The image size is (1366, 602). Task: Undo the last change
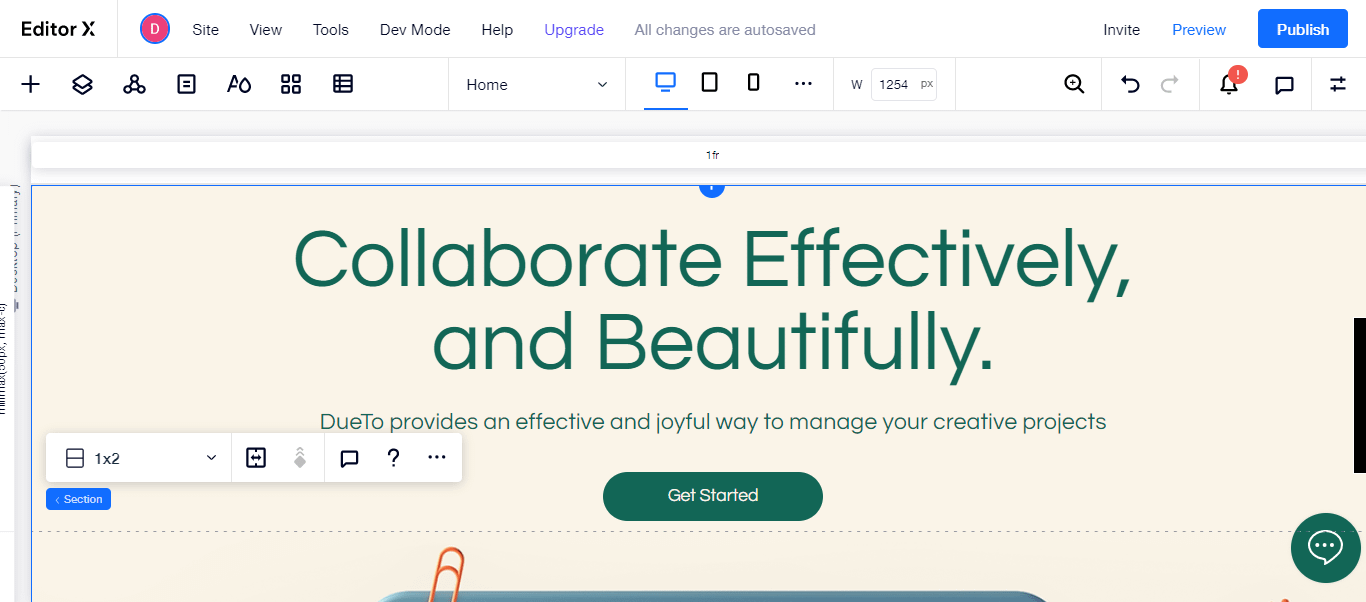pos(1130,84)
